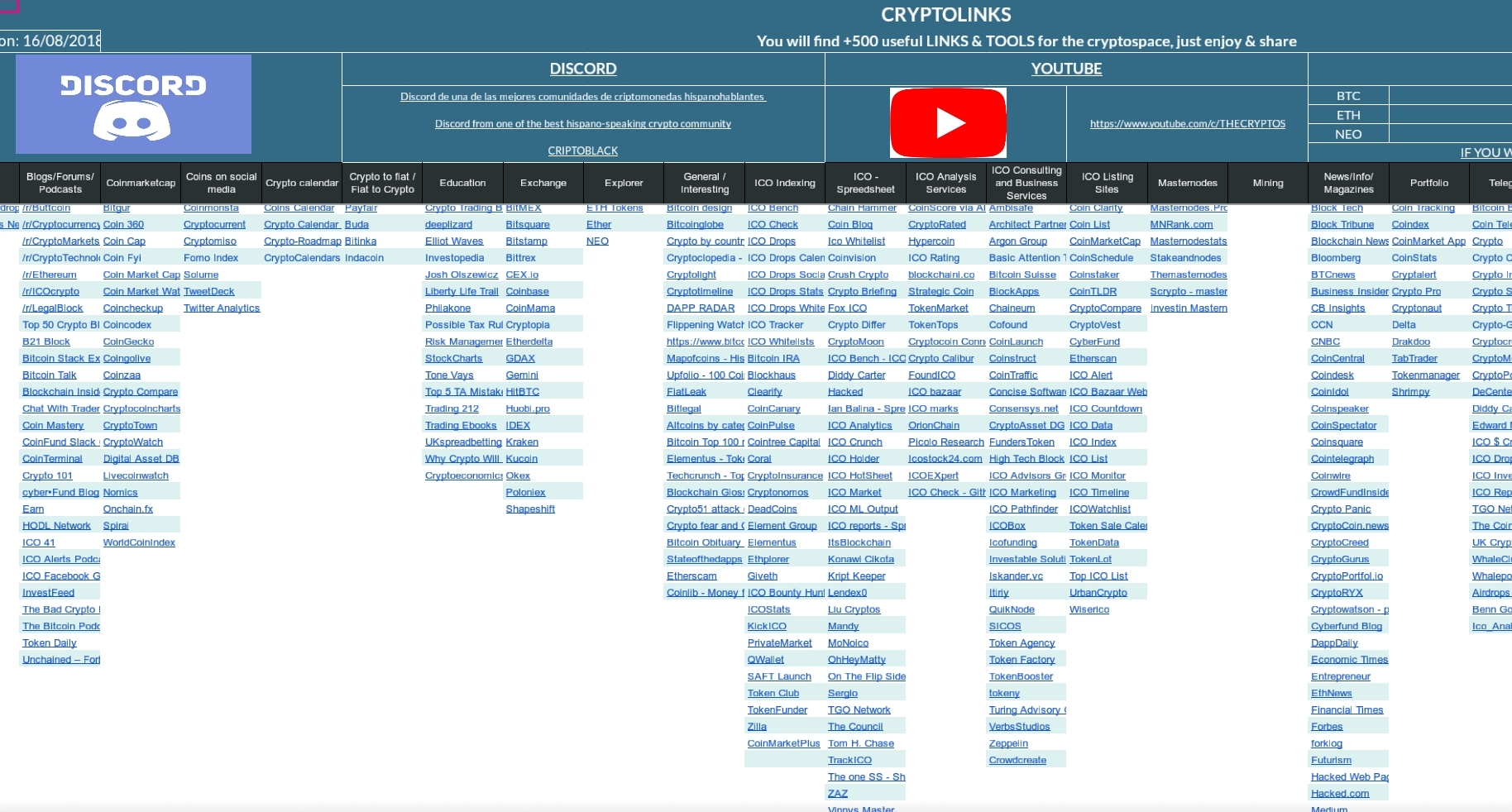This screenshot has width=1512, height=812.
Task: Open the Coin 360 link
Action: click(x=123, y=225)
